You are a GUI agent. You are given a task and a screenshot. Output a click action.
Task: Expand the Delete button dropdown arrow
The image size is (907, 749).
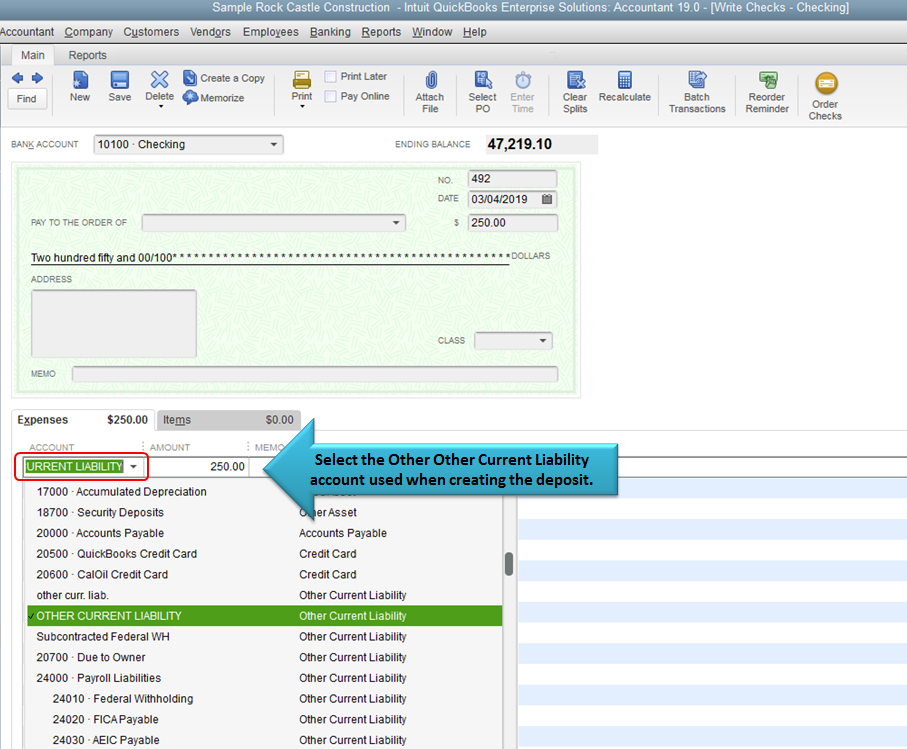coord(161,107)
